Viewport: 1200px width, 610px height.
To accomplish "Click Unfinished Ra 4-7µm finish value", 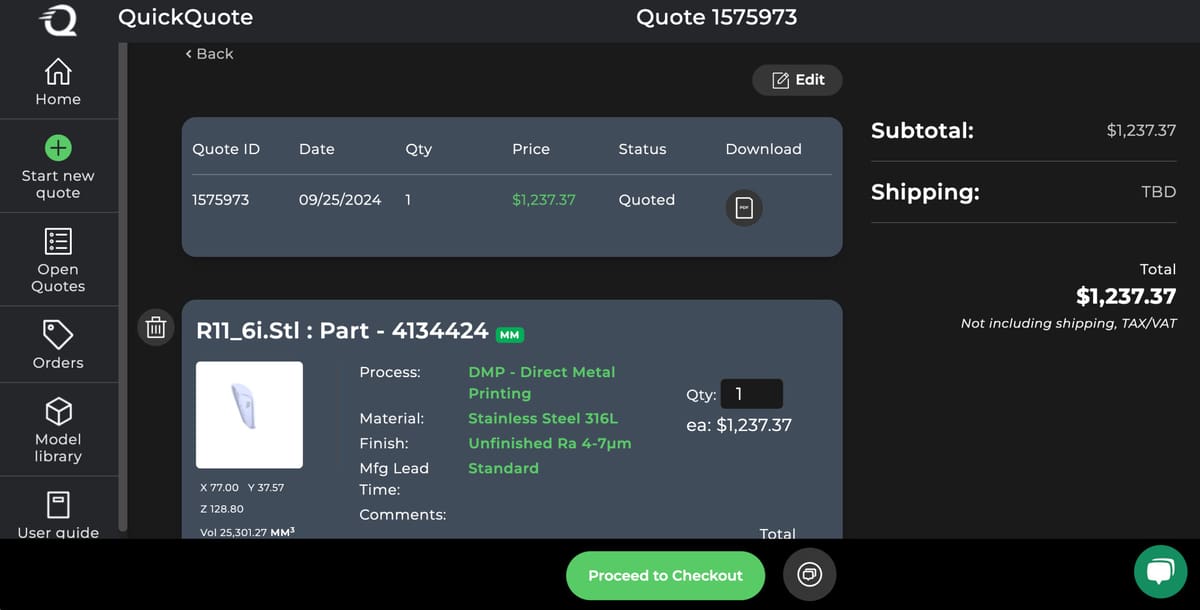I will pos(550,443).
